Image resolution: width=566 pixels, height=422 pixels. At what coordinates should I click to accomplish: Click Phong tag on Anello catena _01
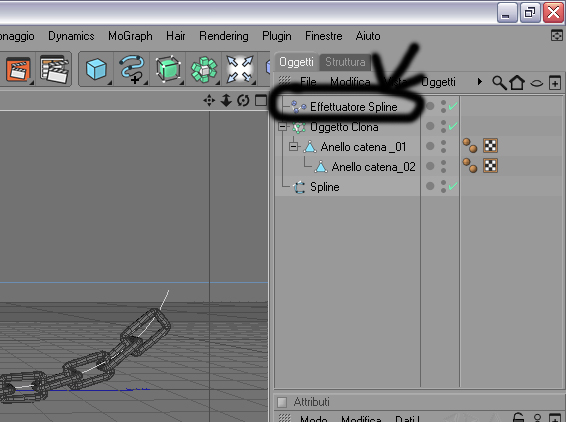coord(470,146)
